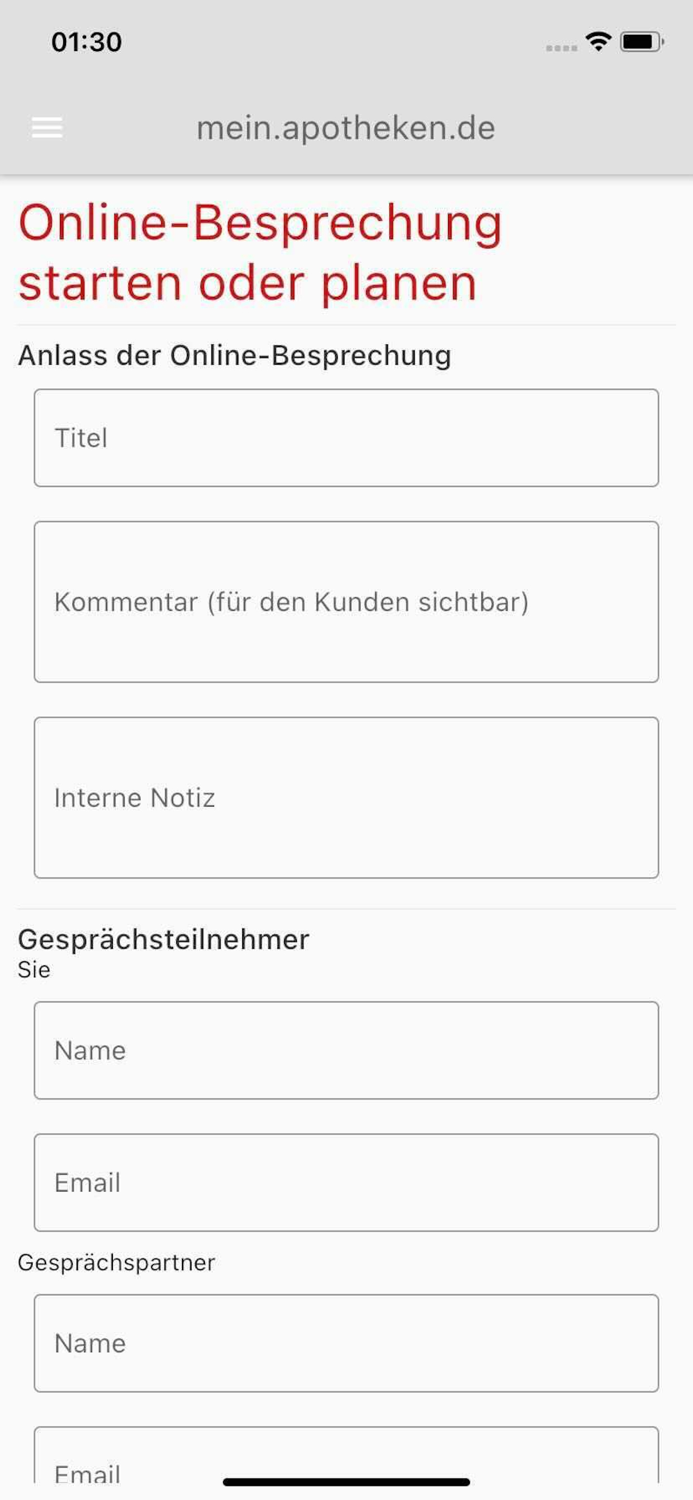Click the Name field under Gesprächspartner
The width and height of the screenshot is (693, 1500).
point(346,1343)
